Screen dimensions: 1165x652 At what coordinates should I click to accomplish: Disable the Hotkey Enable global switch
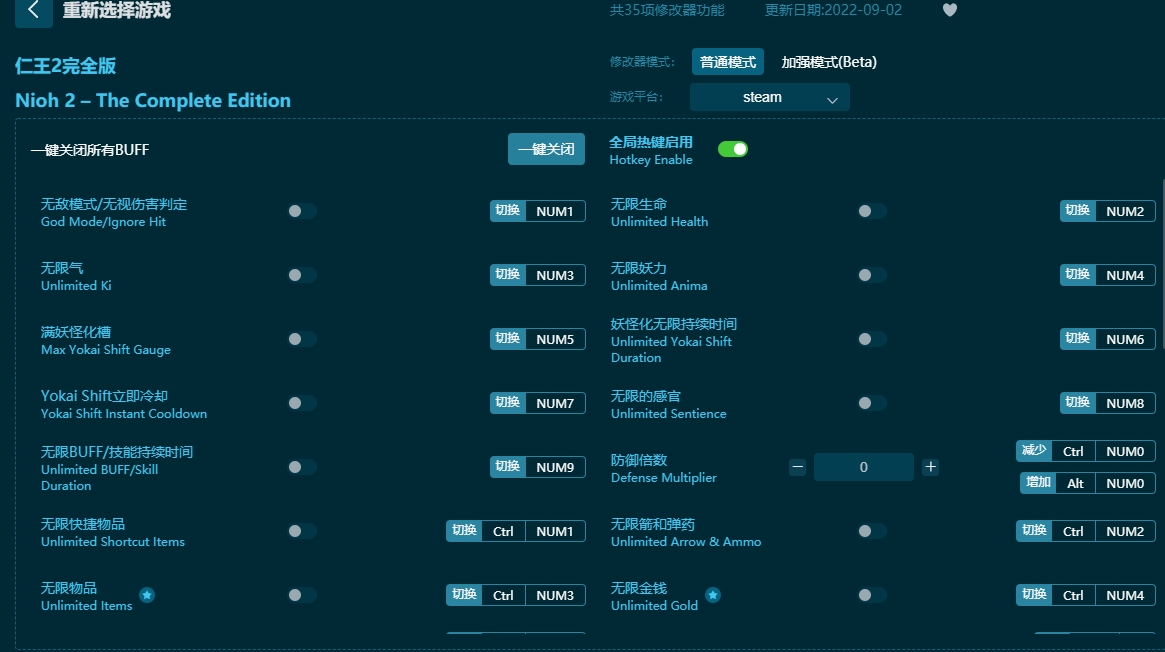tap(733, 147)
